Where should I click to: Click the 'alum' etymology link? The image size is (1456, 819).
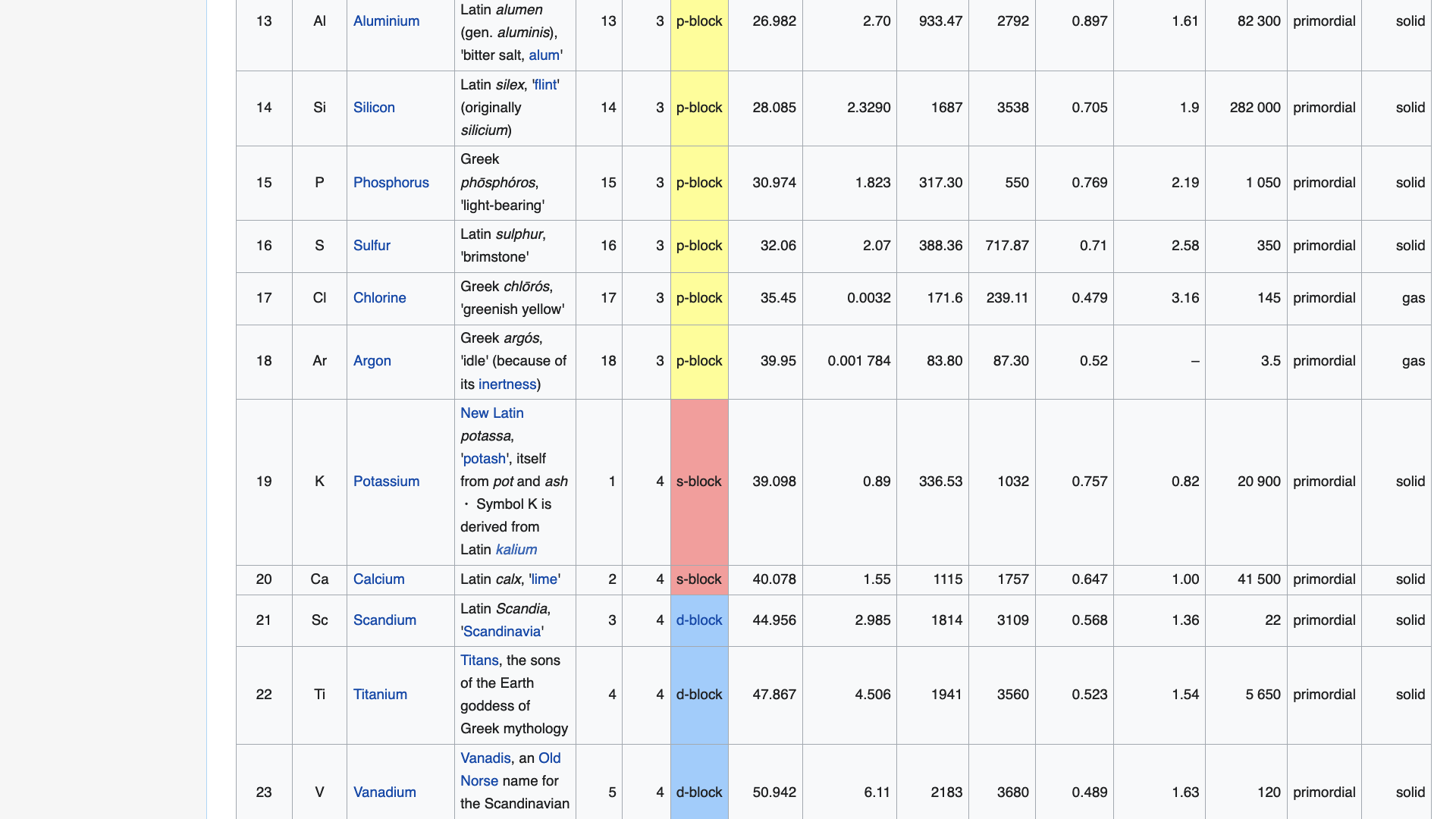544,55
